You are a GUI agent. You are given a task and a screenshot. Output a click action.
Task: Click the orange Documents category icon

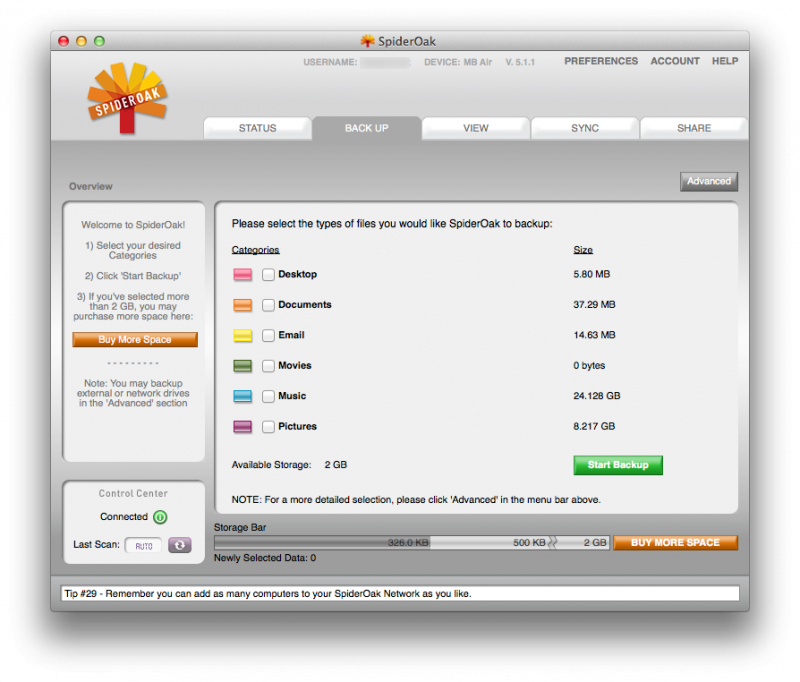pos(242,305)
